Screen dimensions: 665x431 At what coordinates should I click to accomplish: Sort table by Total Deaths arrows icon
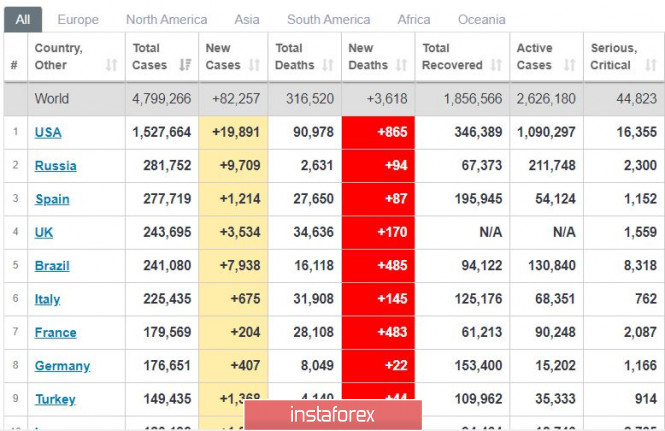(327, 66)
